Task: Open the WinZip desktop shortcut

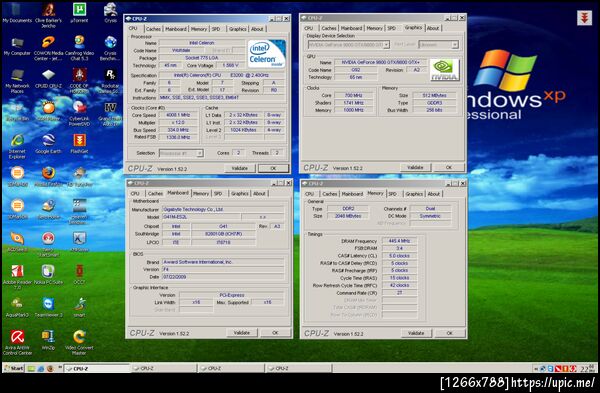Action: click(x=48, y=340)
